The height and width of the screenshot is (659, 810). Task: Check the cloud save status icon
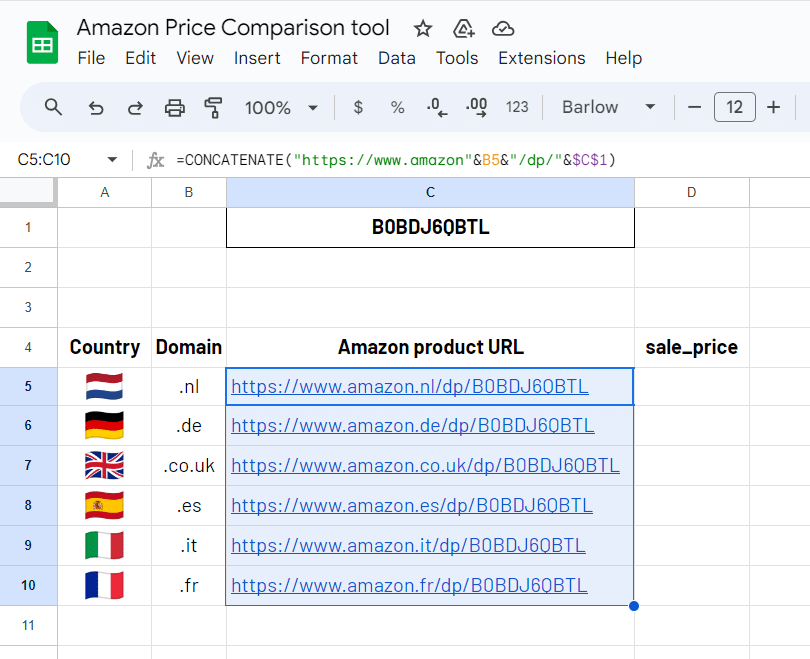tap(503, 28)
